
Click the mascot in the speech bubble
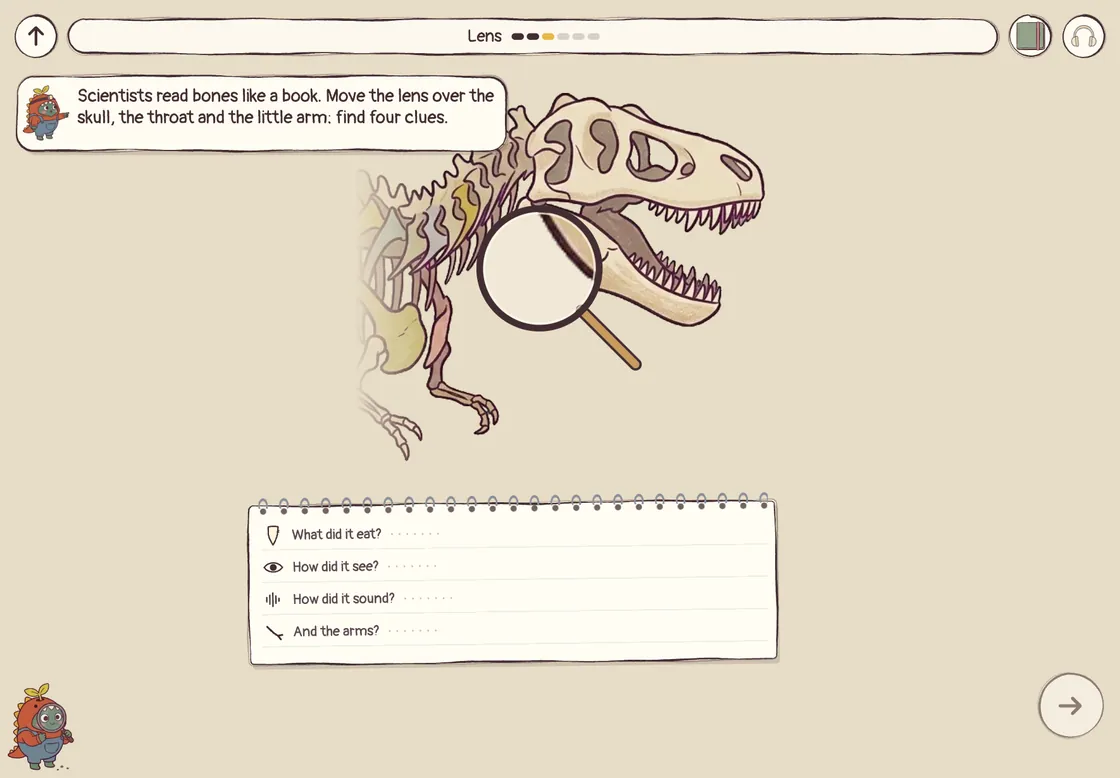(x=44, y=111)
